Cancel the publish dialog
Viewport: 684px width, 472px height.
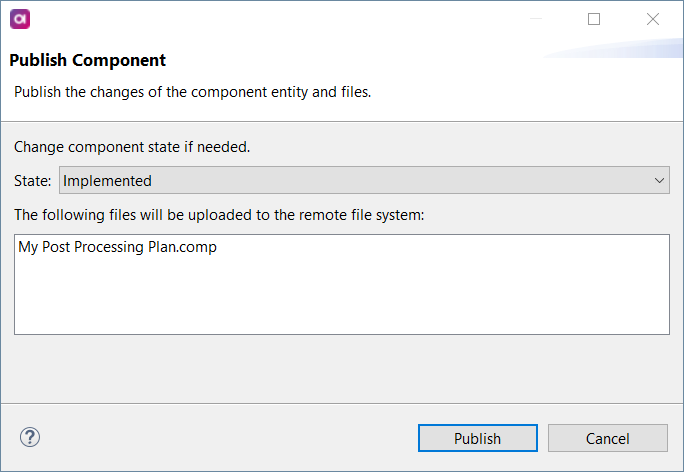[607, 438]
